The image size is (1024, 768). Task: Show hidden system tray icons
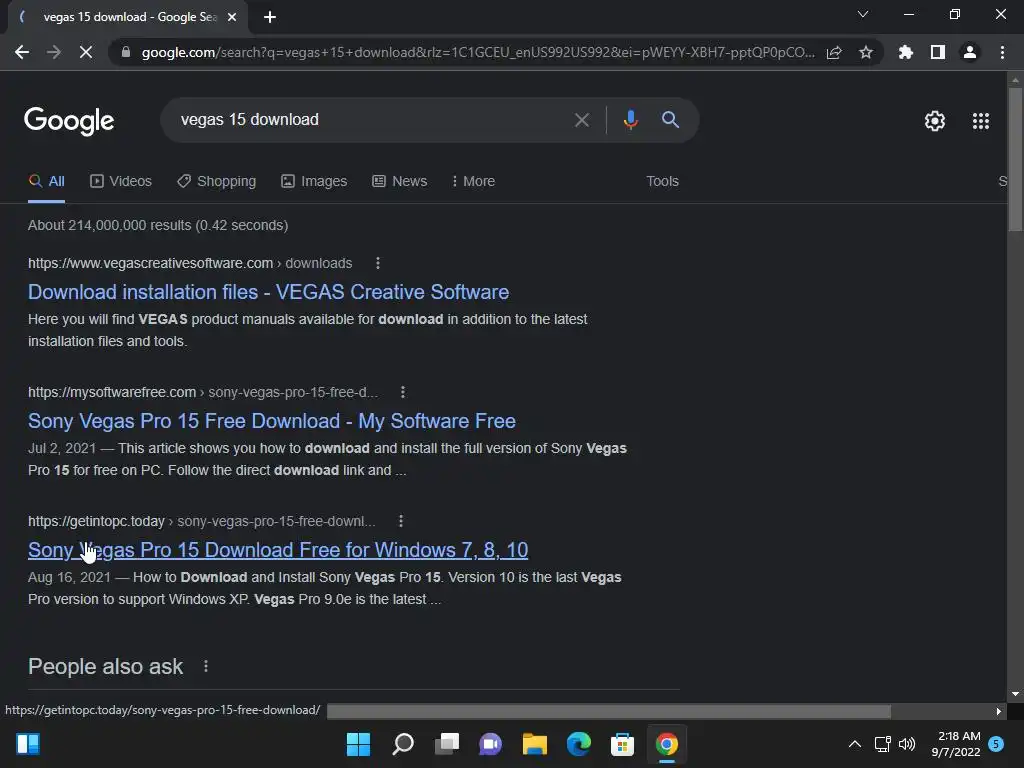854,744
